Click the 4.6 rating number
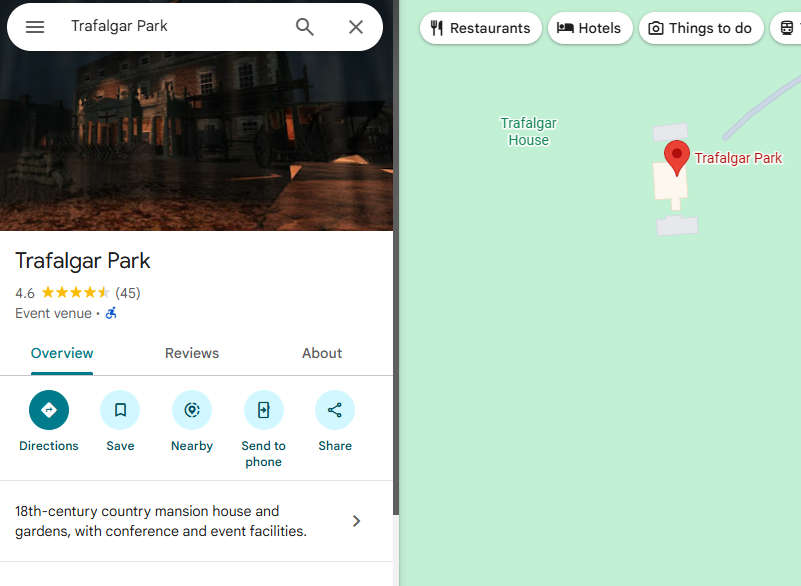Image resolution: width=801 pixels, height=586 pixels. pyautogui.click(x=25, y=293)
